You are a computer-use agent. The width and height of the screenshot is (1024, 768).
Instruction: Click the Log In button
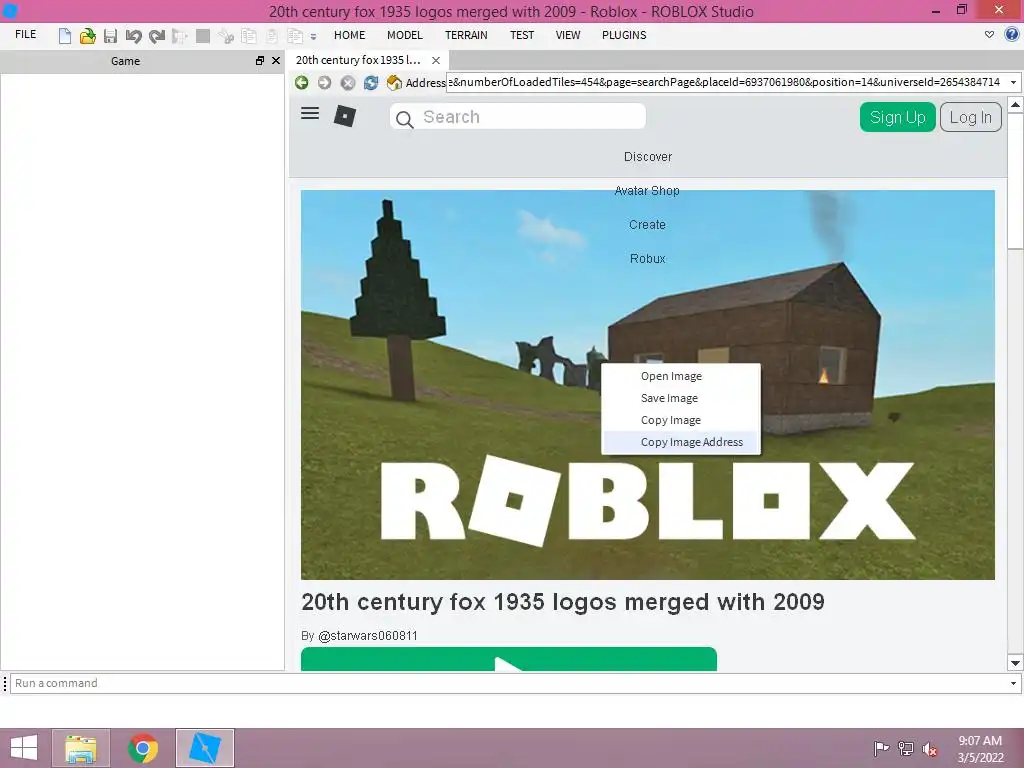point(970,118)
